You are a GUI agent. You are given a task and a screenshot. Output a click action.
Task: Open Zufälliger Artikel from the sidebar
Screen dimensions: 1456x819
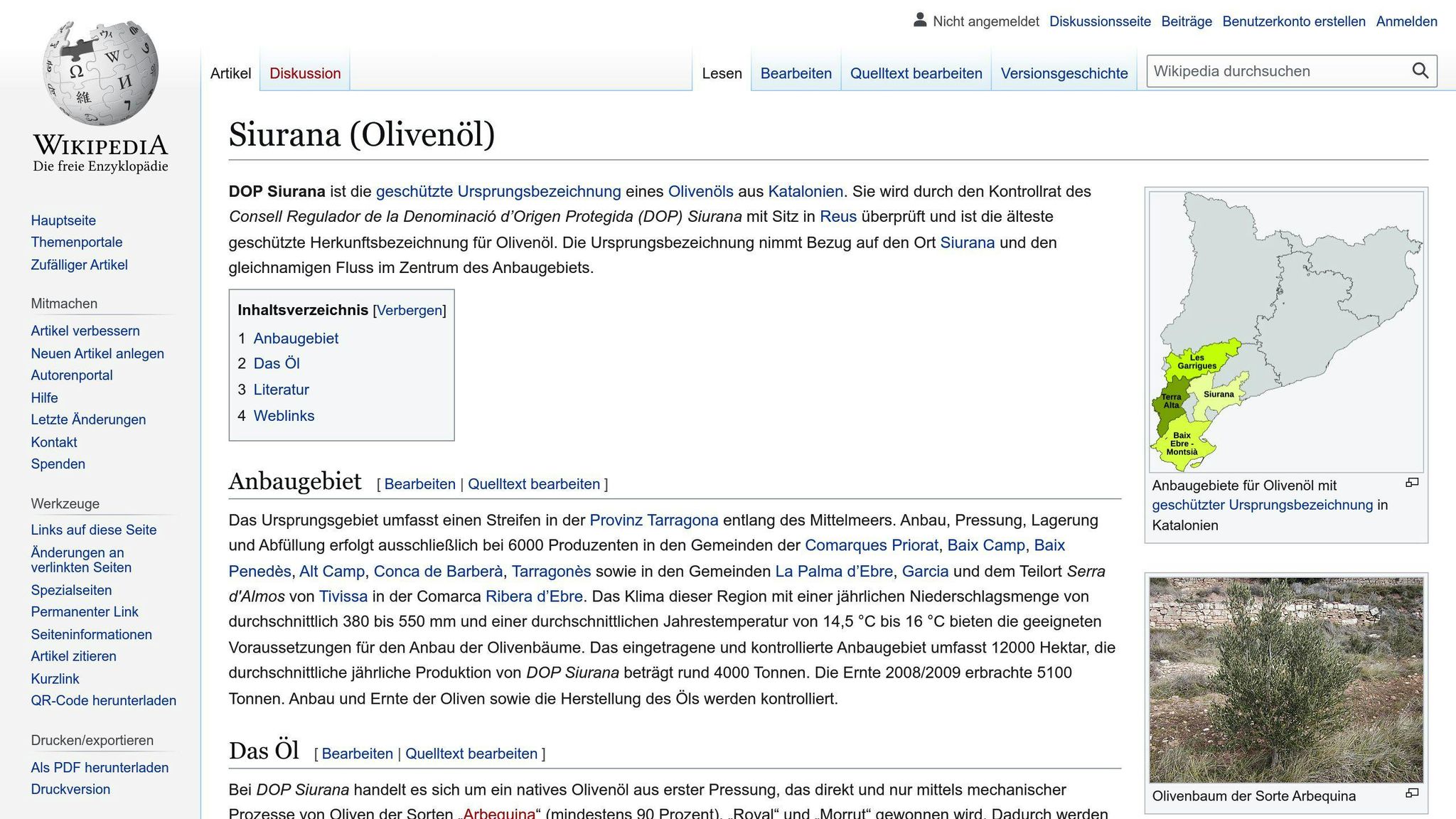(79, 265)
